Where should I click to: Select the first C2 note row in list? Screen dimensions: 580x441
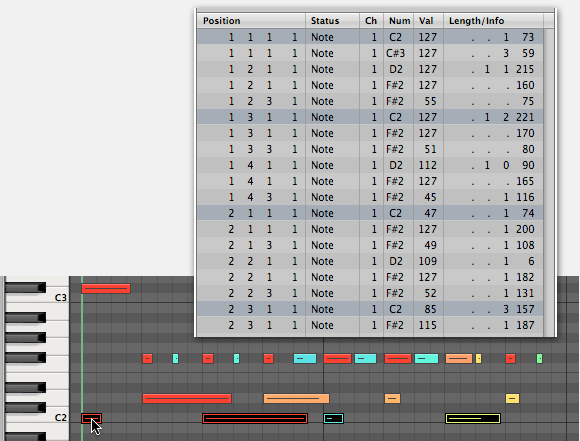coord(370,37)
